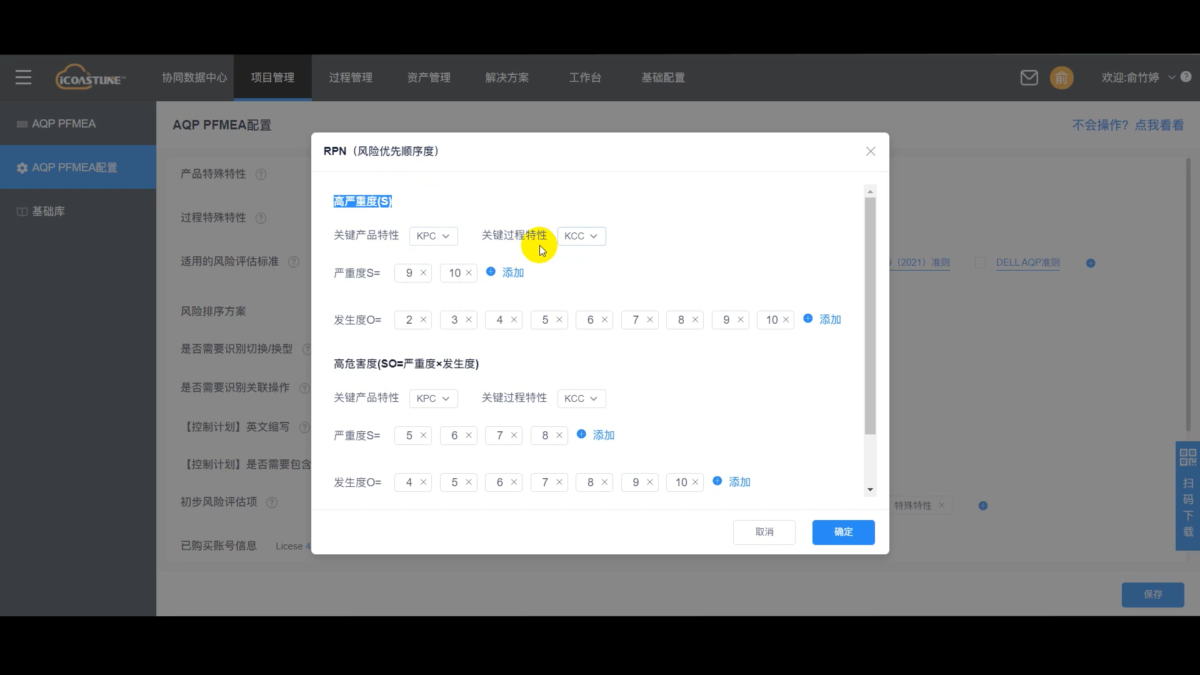Open the 过程管理 menu
Image resolution: width=1200 pixels, height=675 pixels.
(350, 77)
